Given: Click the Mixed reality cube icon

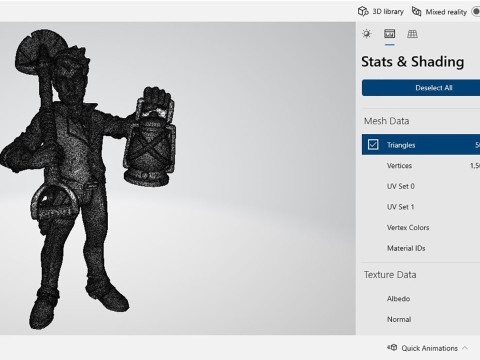Looking at the screenshot, I should [416, 11].
